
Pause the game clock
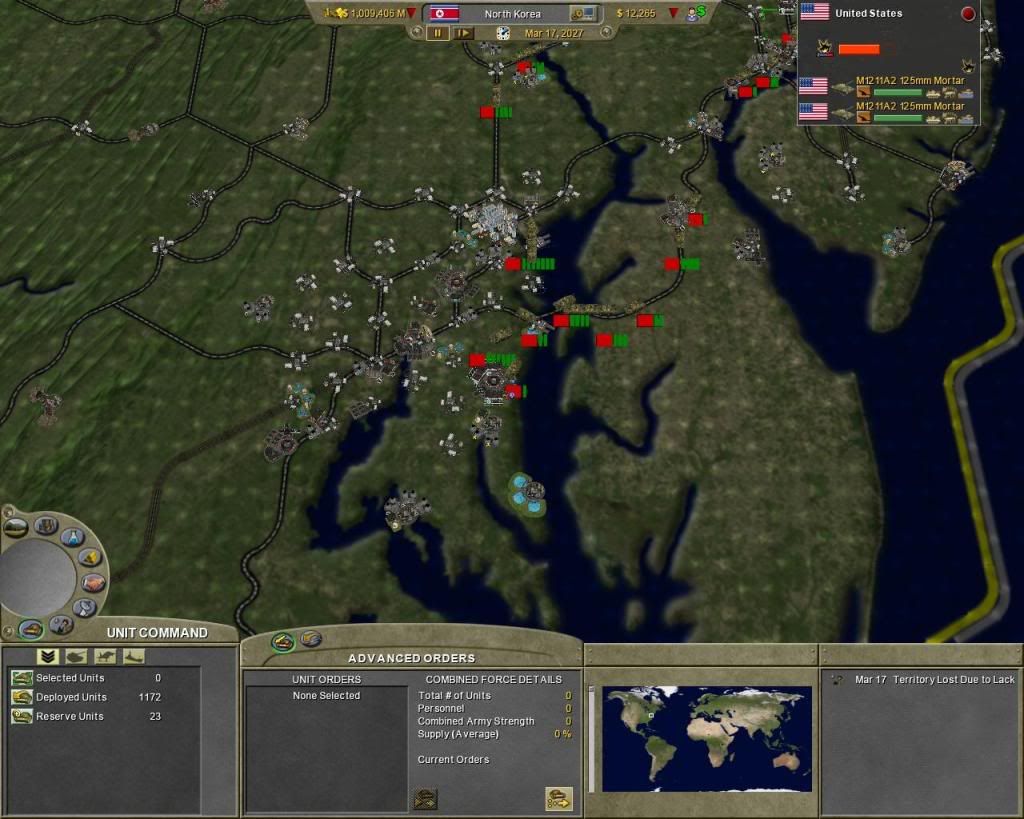click(x=438, y=33)
